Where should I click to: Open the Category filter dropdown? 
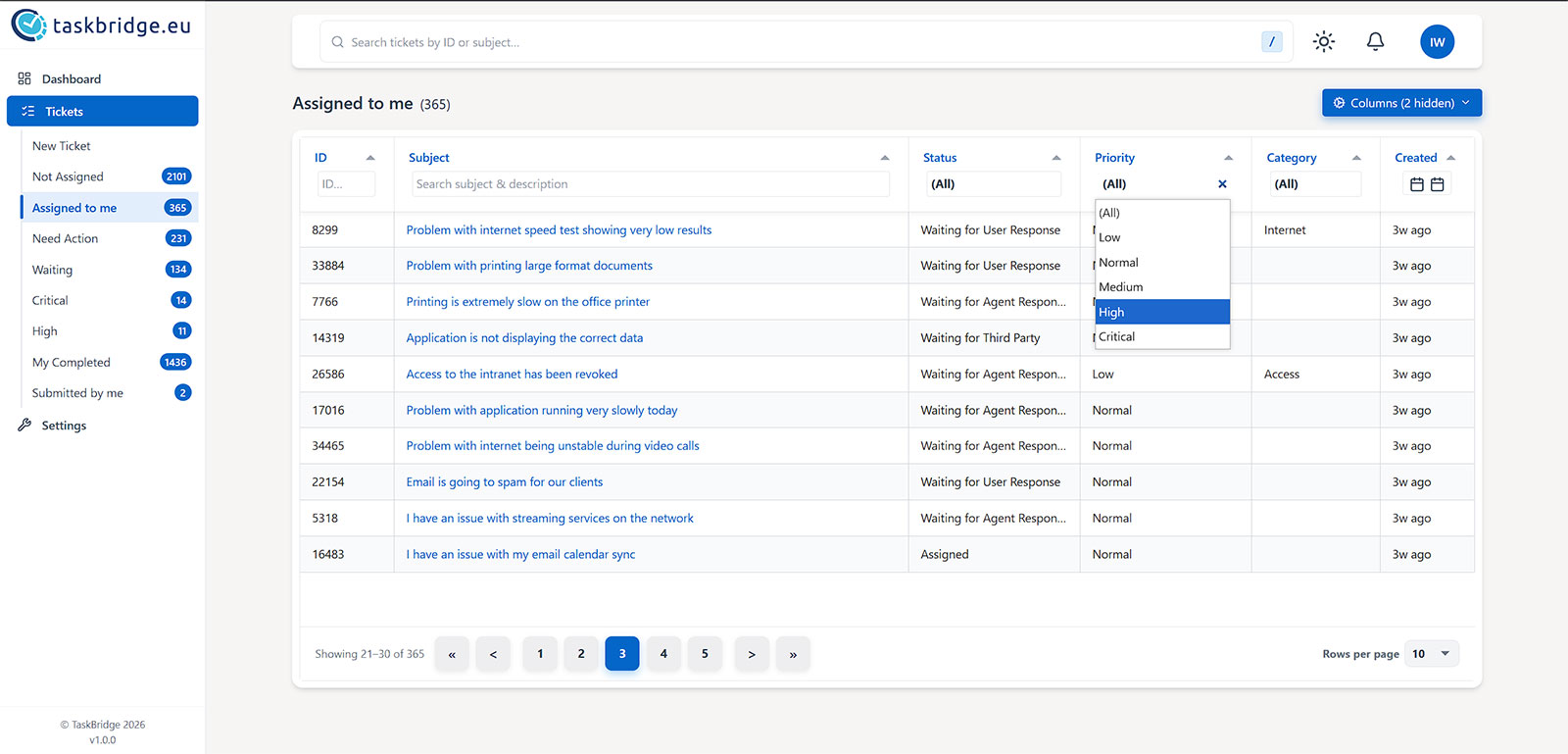tap(1315, 184)
